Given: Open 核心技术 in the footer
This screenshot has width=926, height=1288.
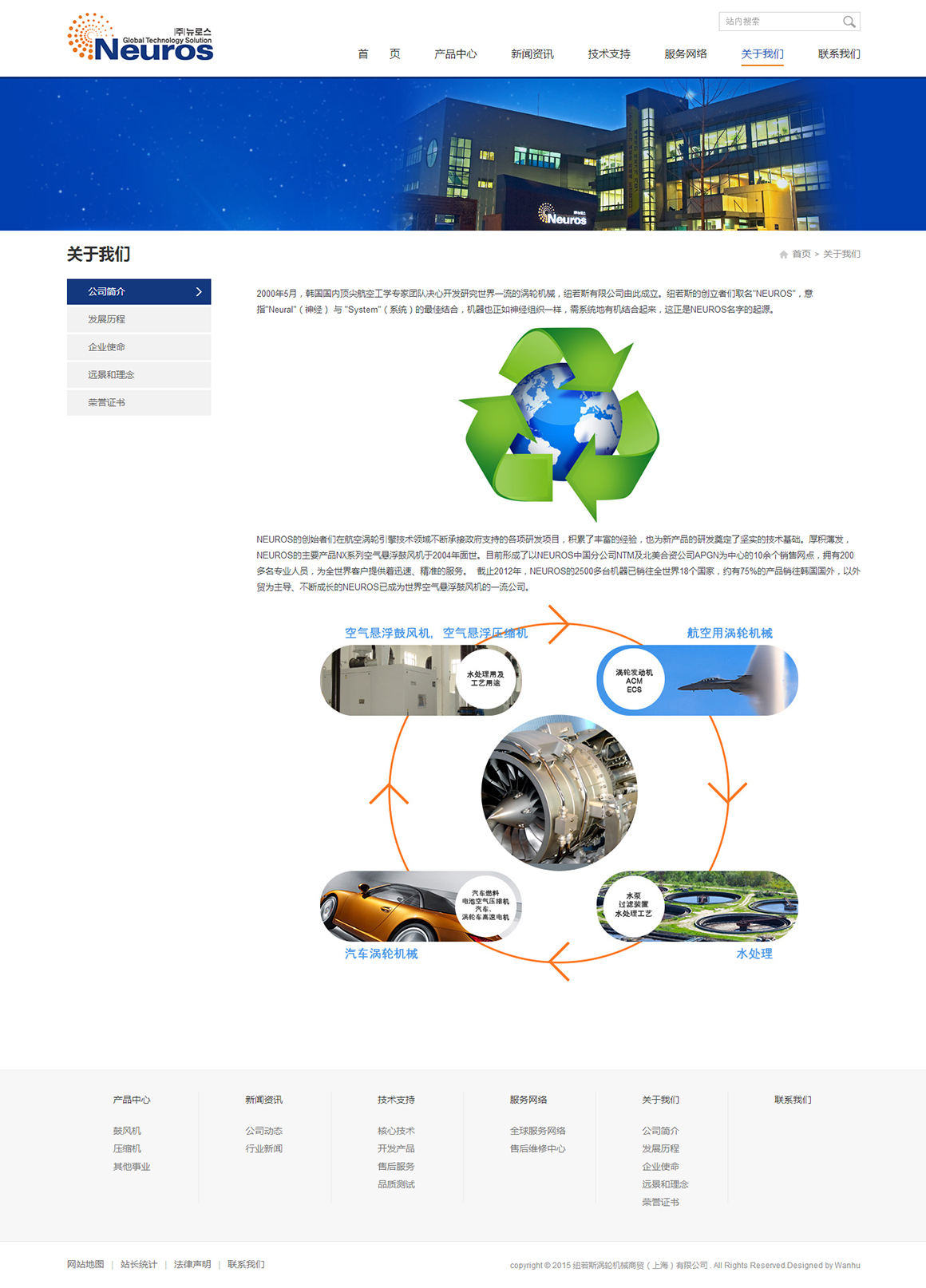Looking at the screenshot, I should coord(396,1131).
